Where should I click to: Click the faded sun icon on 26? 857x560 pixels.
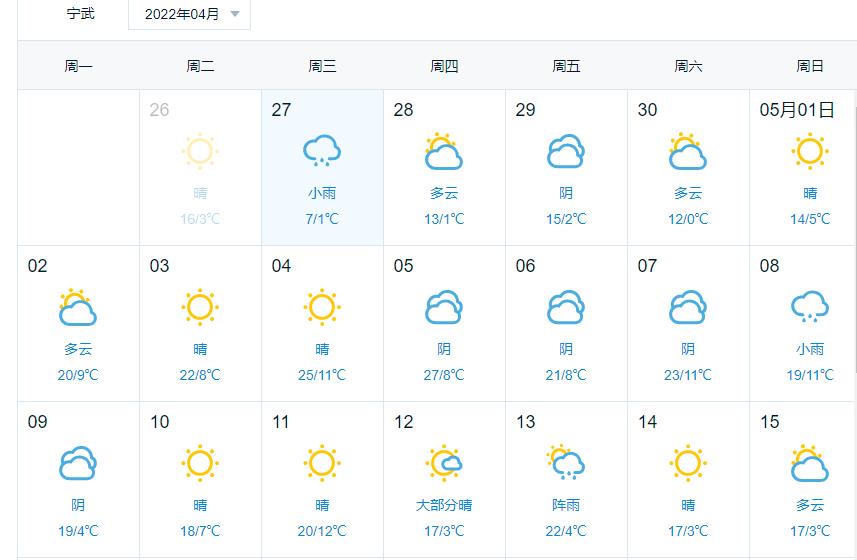200,151
